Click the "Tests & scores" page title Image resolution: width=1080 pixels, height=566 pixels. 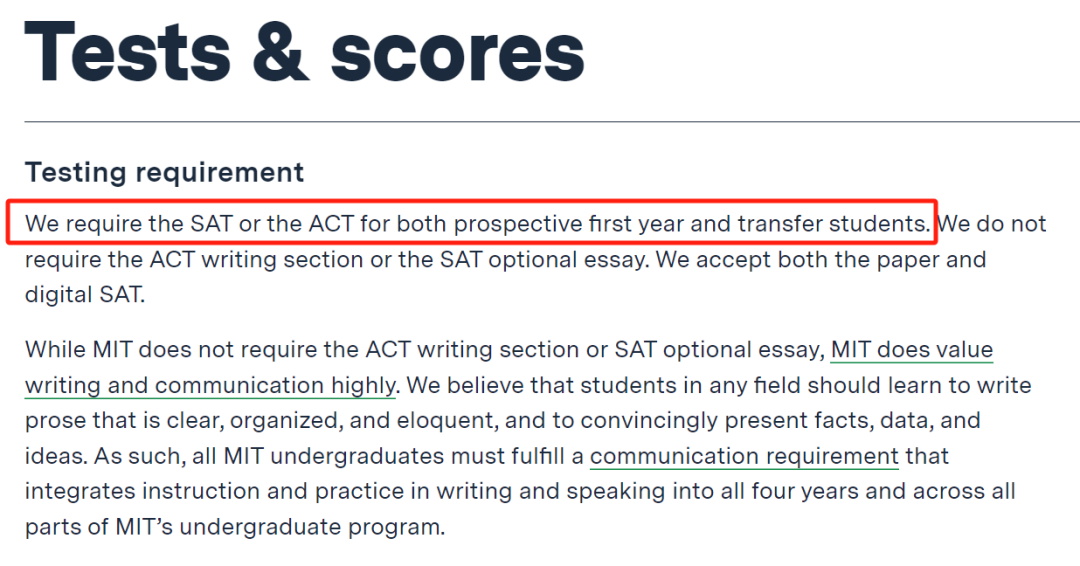(x=304, y=53)
